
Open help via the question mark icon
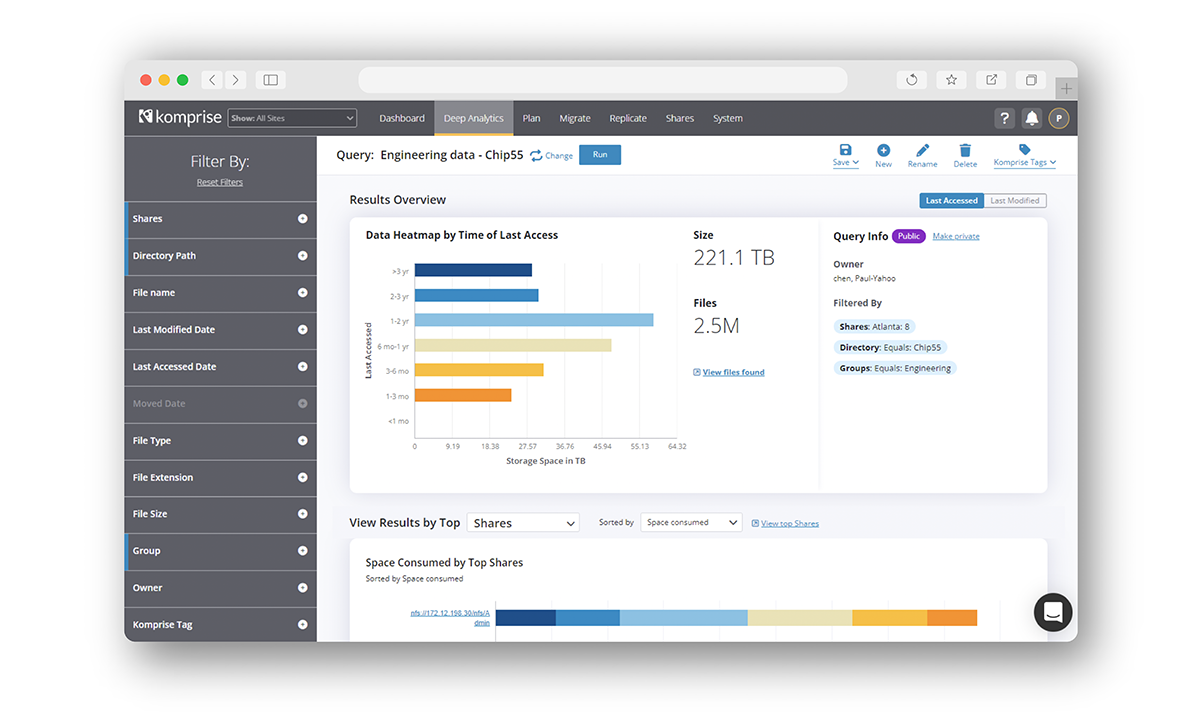[x=1004, y=118]
